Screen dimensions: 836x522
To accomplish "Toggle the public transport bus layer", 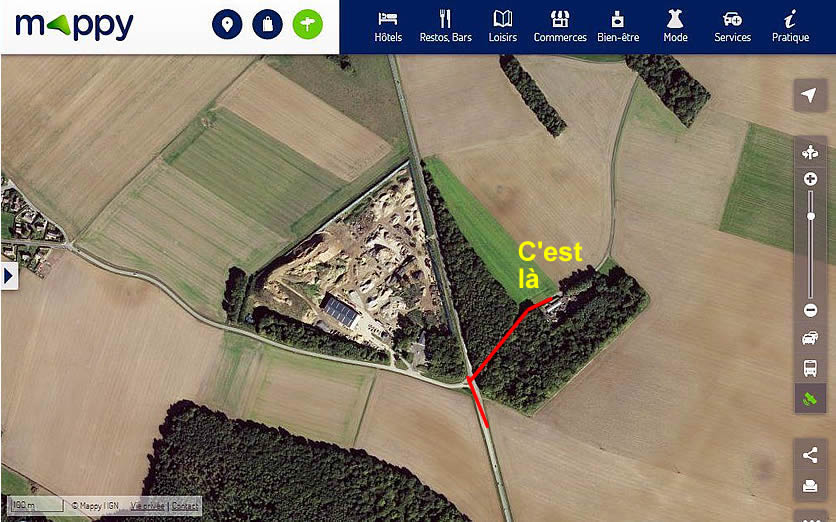I will point(810,368).
